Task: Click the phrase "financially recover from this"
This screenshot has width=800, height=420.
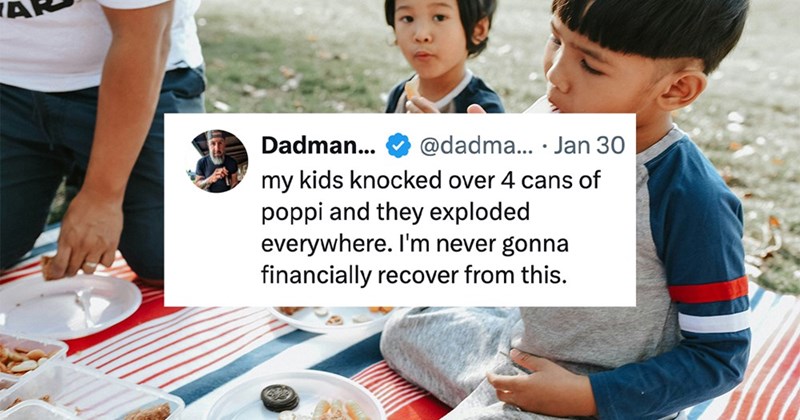Action: click(x=413, y=276)
